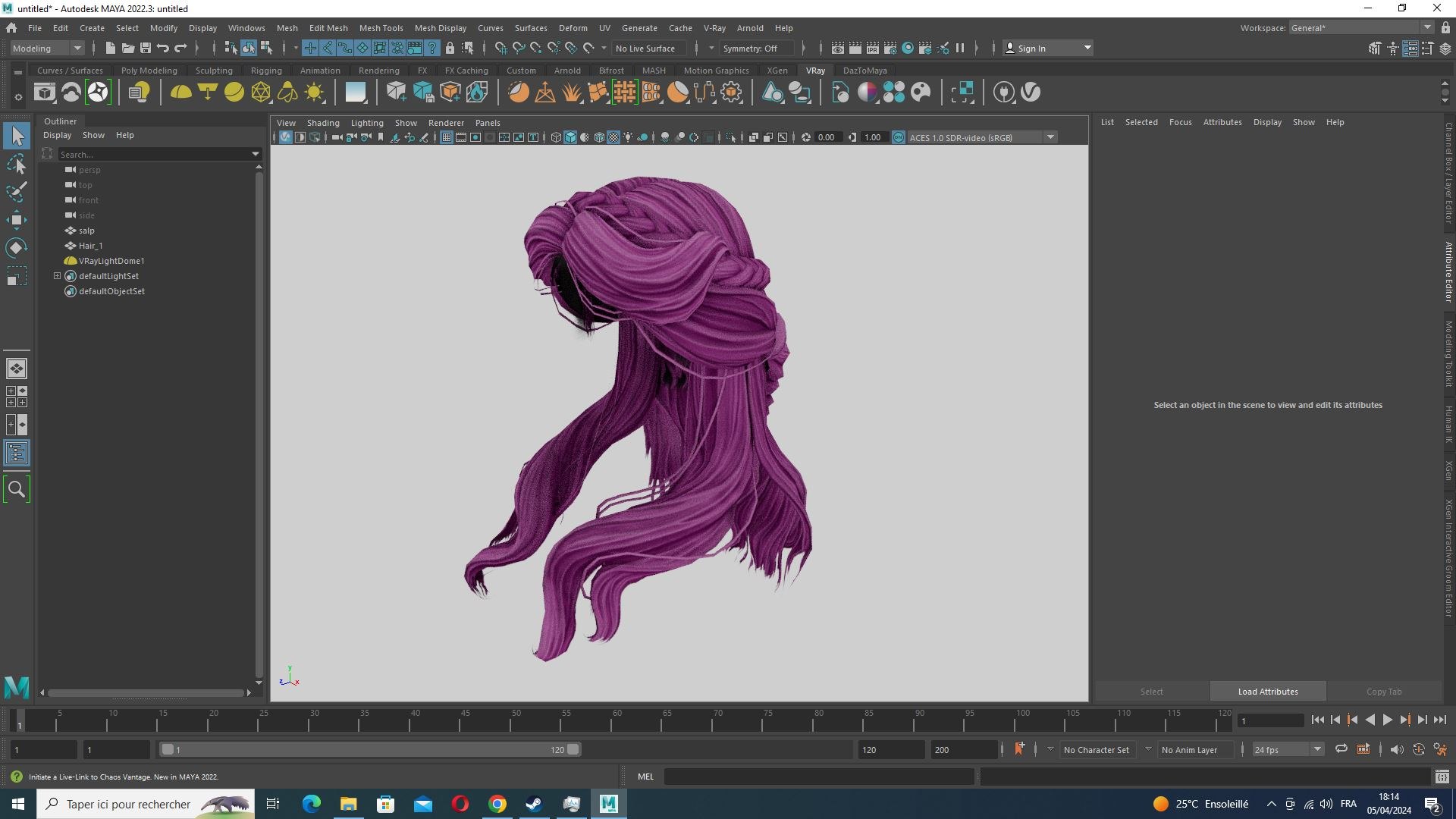Click the Redo arrow icon
Viewport: 1456px width, 819px height.
click(180, 48)
